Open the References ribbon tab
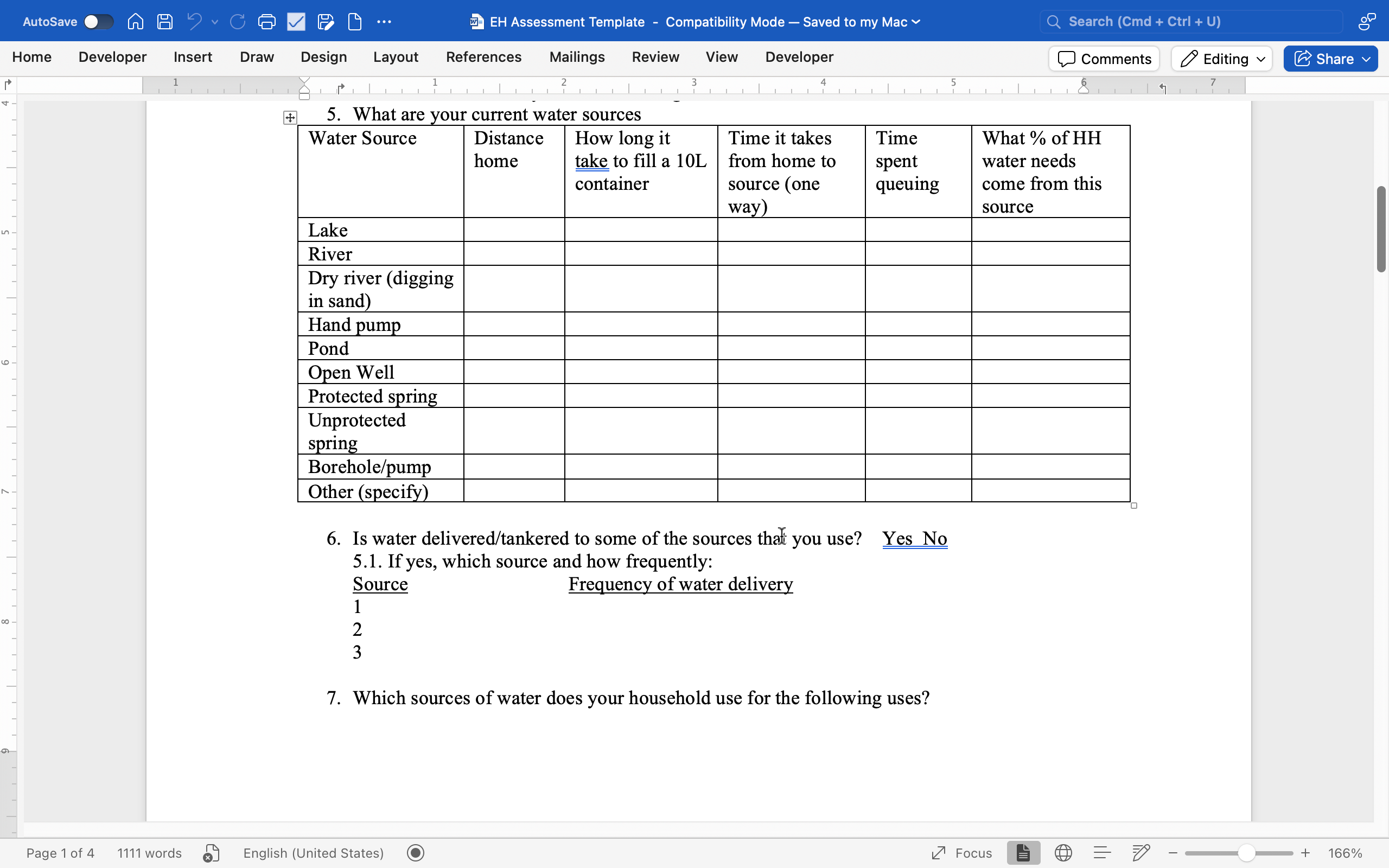Screen dimensions: 1389x868 click(483, 57)
